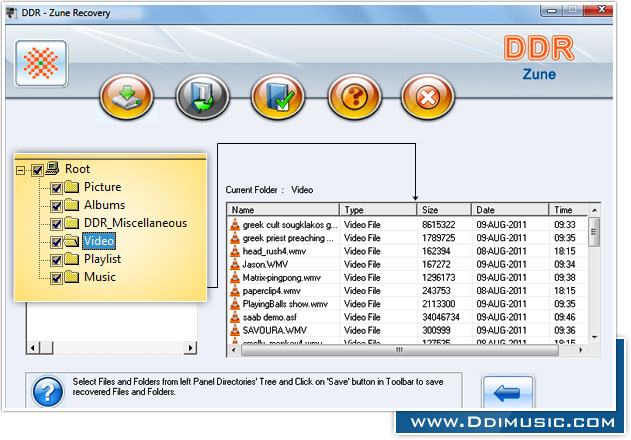Click the DDR logo icon top left

[x=41, y=63]
